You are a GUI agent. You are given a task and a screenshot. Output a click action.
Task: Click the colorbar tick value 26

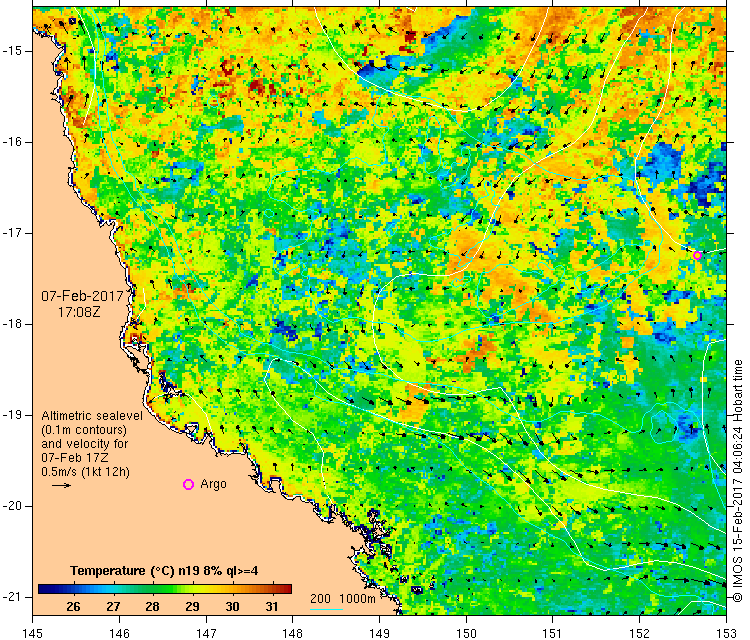coord(73,607)
